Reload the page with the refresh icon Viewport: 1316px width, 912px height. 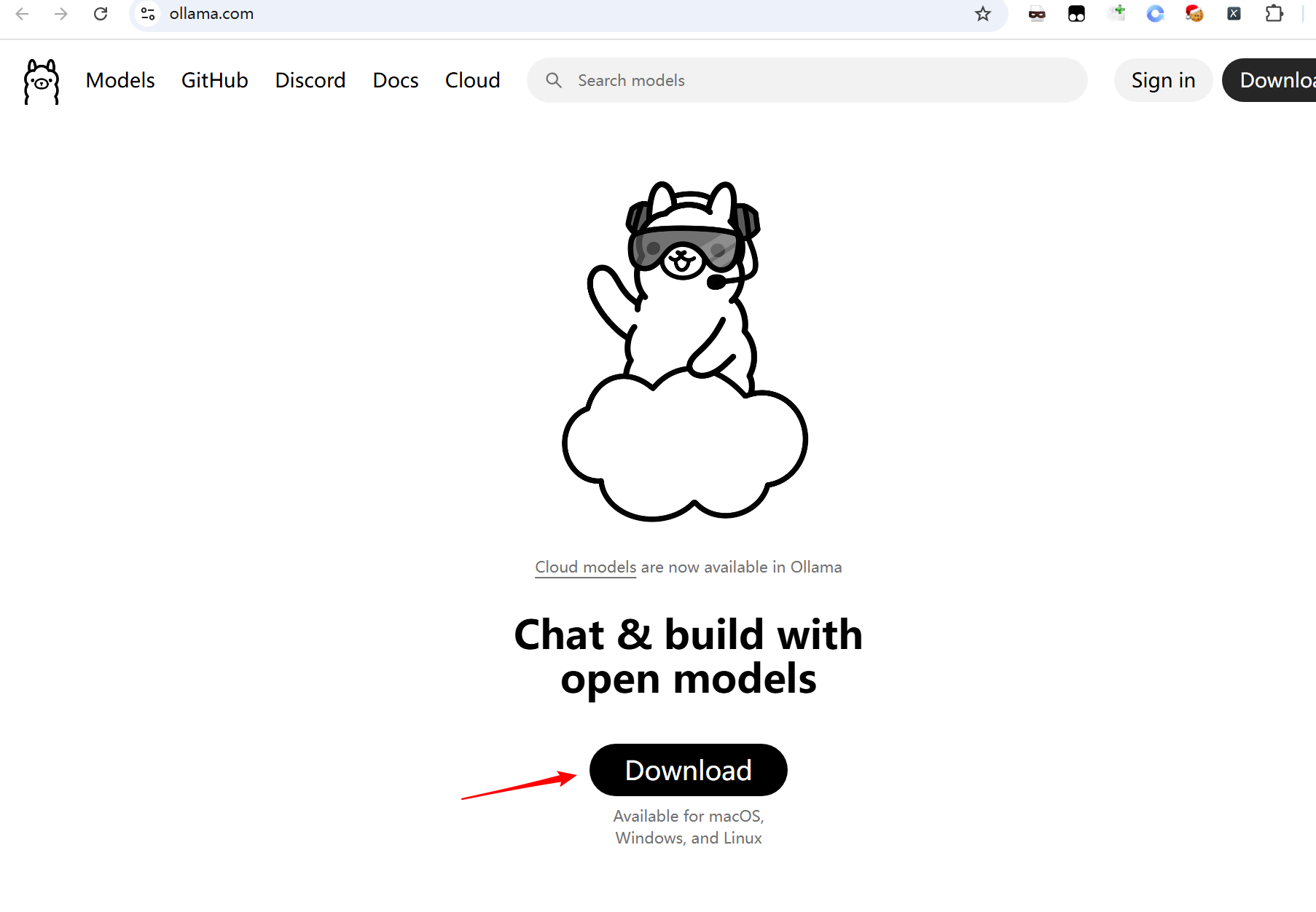point(101,14)
